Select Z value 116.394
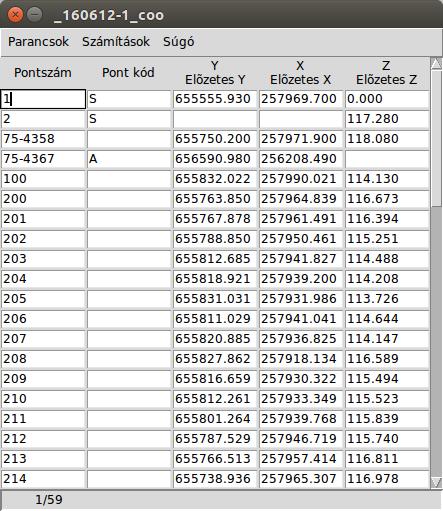This screenshot has height=511, width=443. 387,219
